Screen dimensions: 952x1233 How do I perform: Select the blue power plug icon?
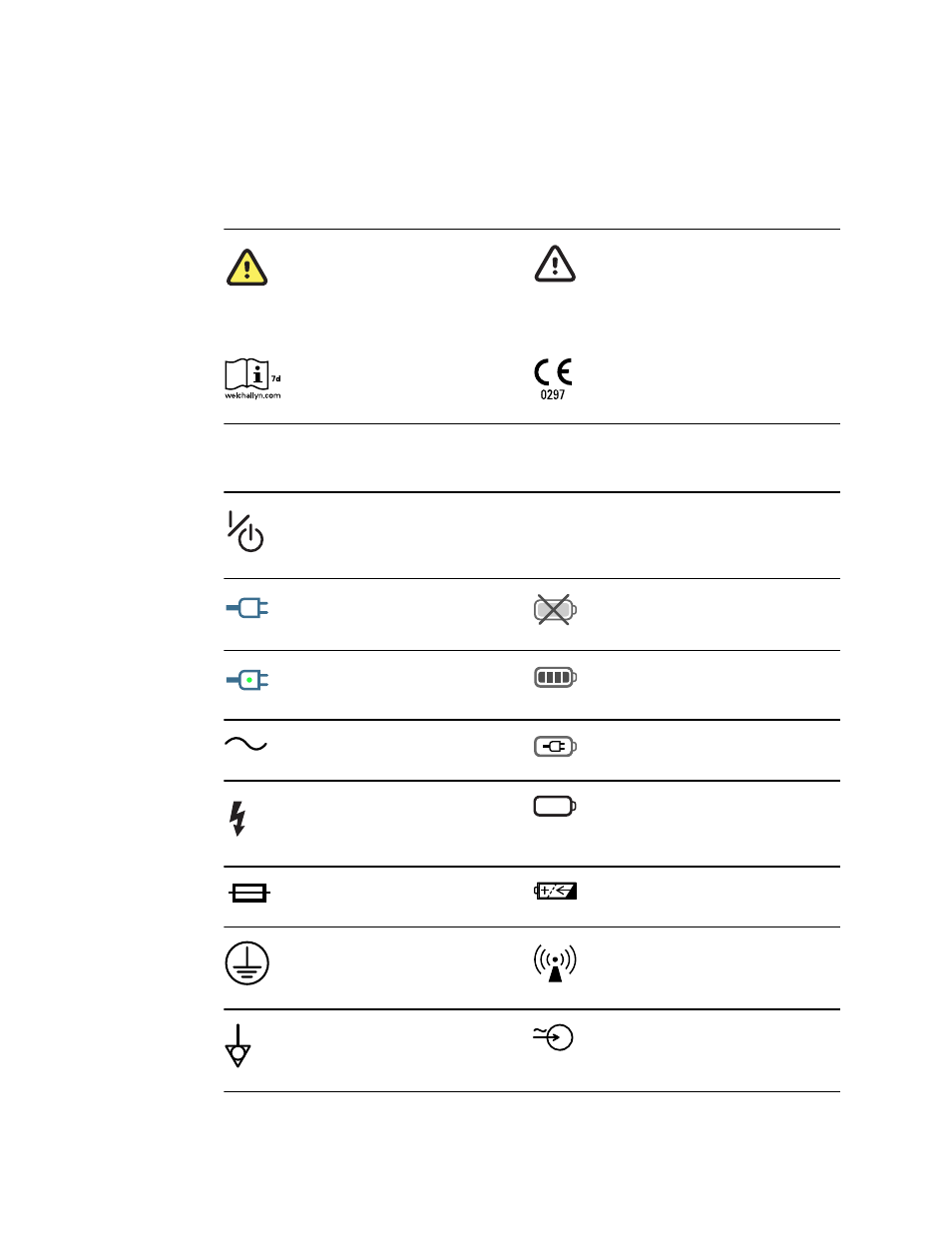pyautogui.click(x=247, y=607)
